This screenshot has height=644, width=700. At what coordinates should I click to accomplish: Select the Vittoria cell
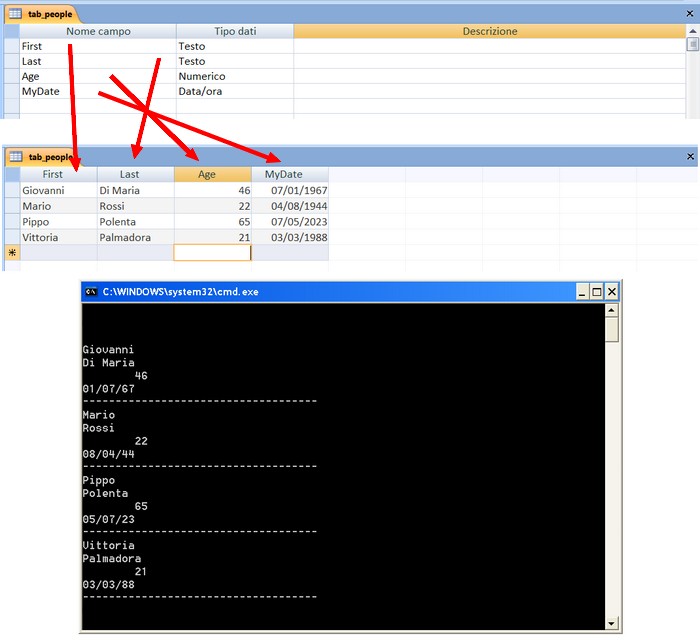[x=58, y=237]
